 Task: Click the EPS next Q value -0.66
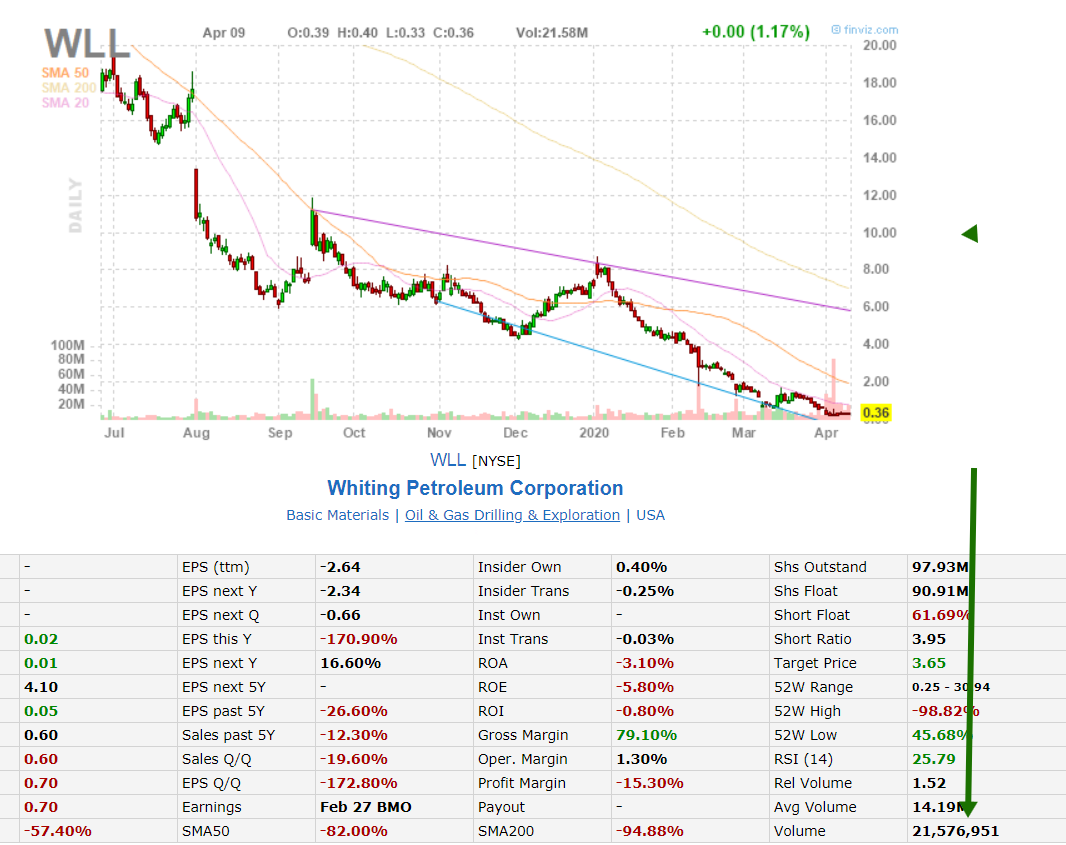(x=341, y=615)
